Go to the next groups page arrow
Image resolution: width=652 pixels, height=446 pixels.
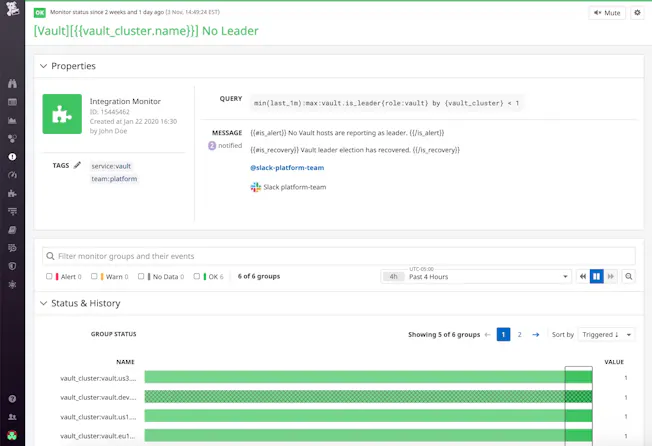[x=536, y=335]
